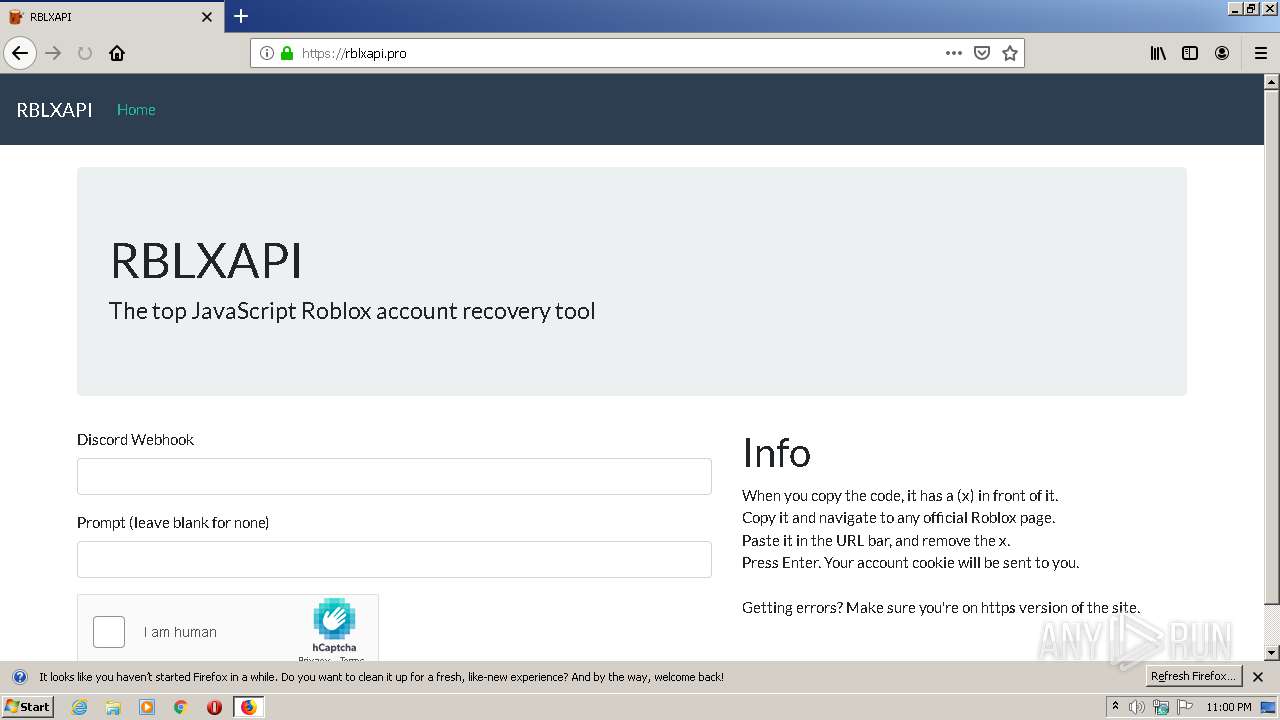The height and width of the screenshot is (720, 1280).
Task: Show site information icon in URL bar
Action: click(x=267, y=53)
